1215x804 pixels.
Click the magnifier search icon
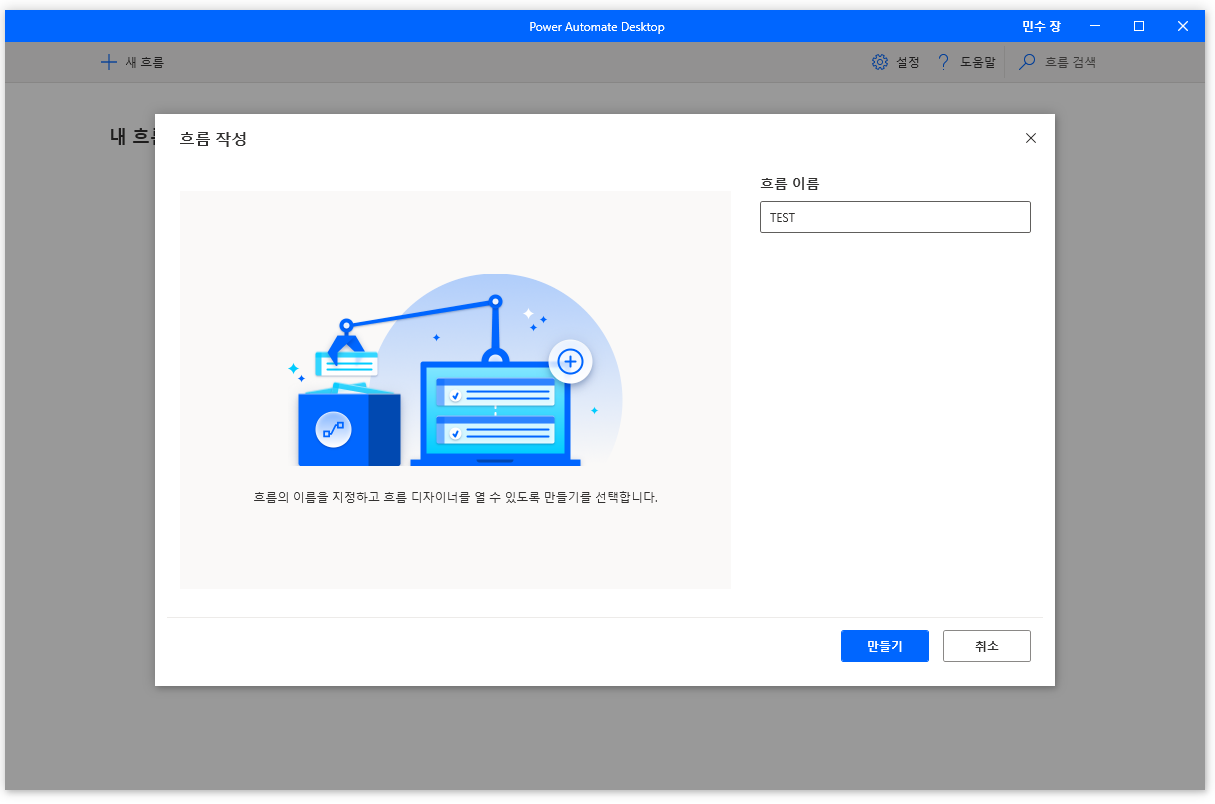(x=1027, y=62)
